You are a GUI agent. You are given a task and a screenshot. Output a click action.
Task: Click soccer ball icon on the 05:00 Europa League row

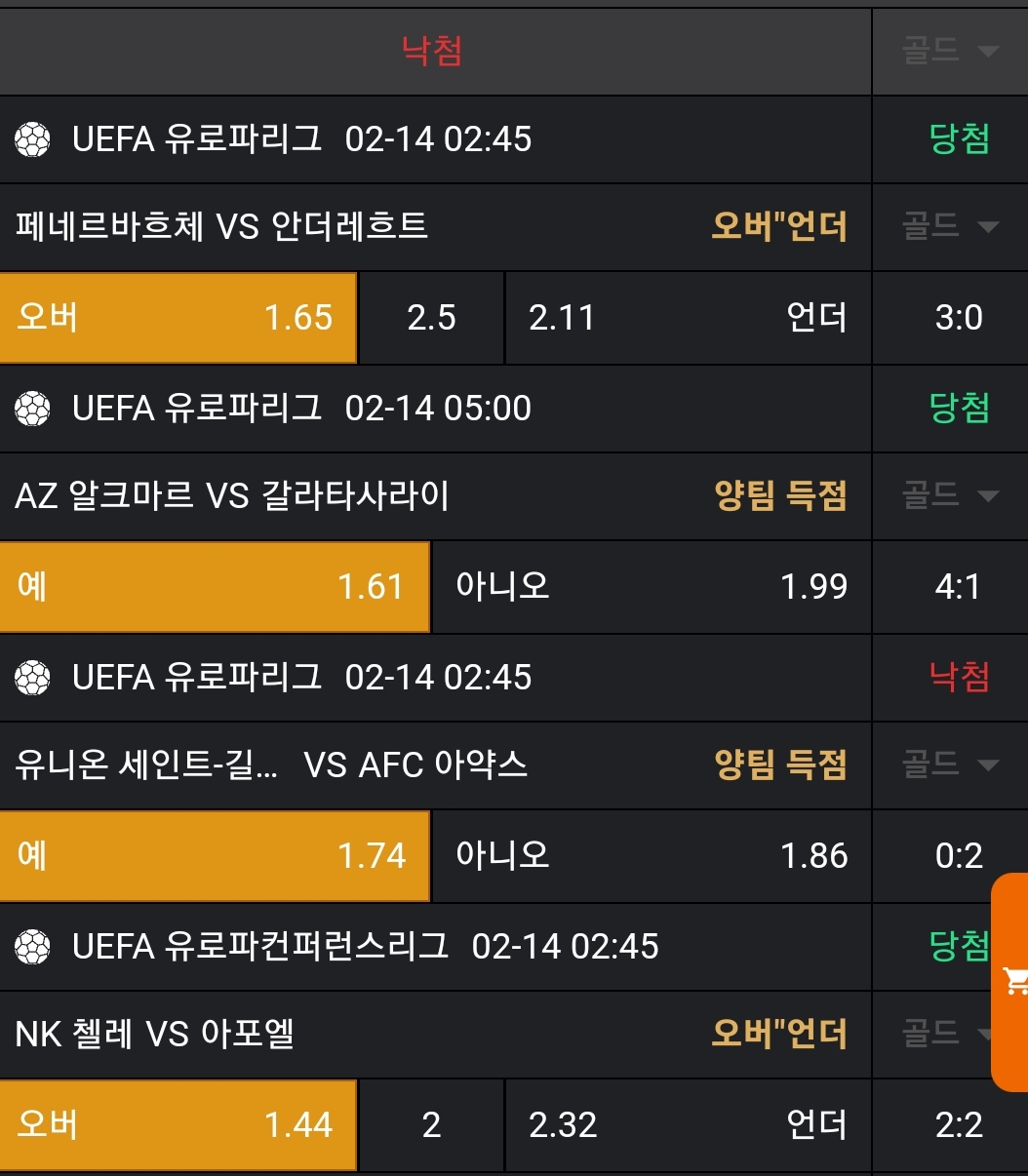32,409
